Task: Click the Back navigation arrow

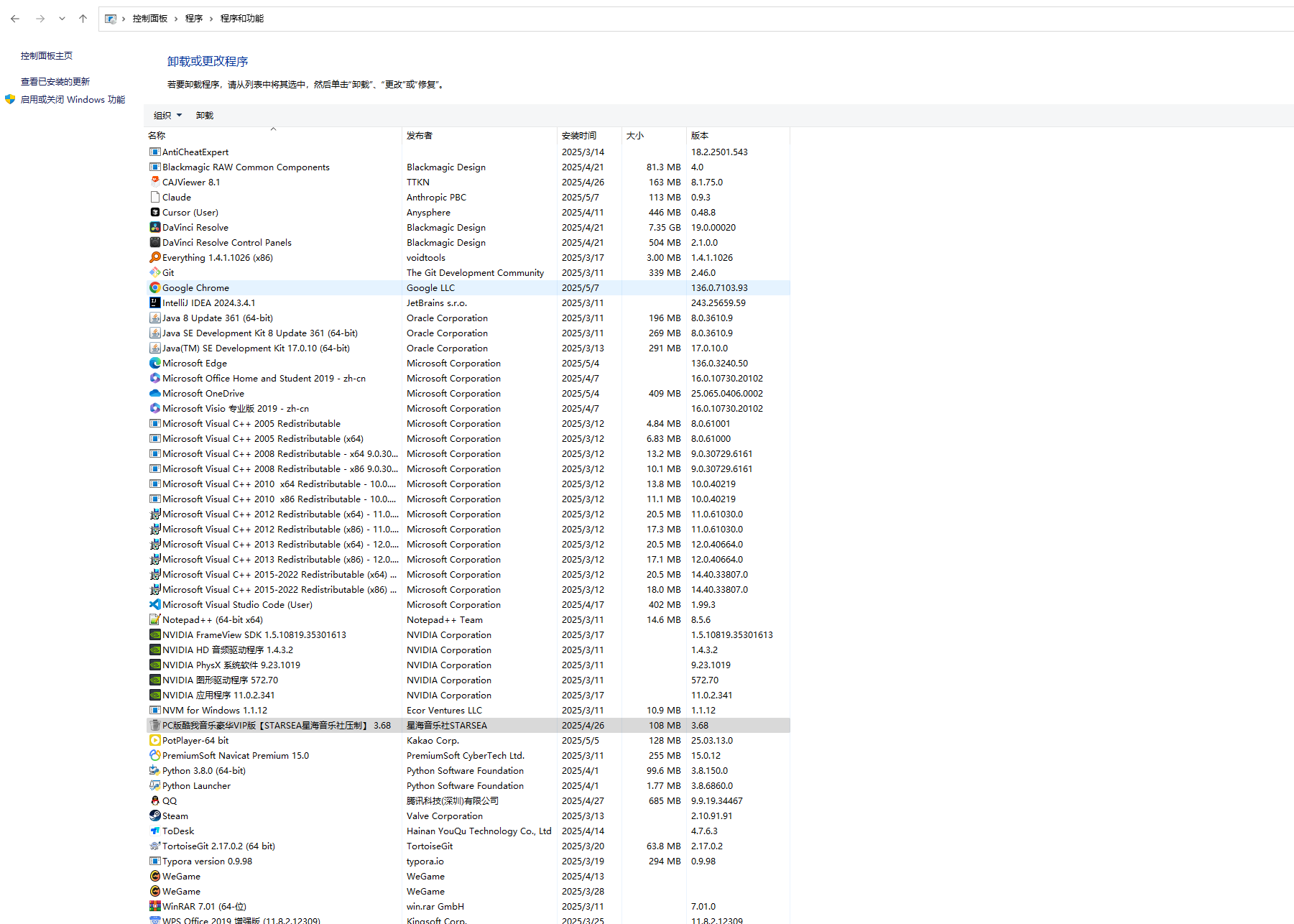Action: (x=15, y=19)
